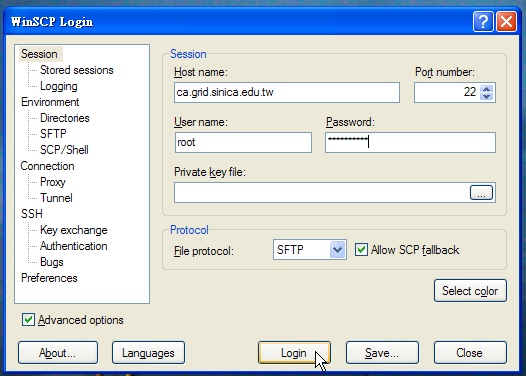Click the Login button
The width and height of the screenshot is (526, 376).
(x=294, y=353)
